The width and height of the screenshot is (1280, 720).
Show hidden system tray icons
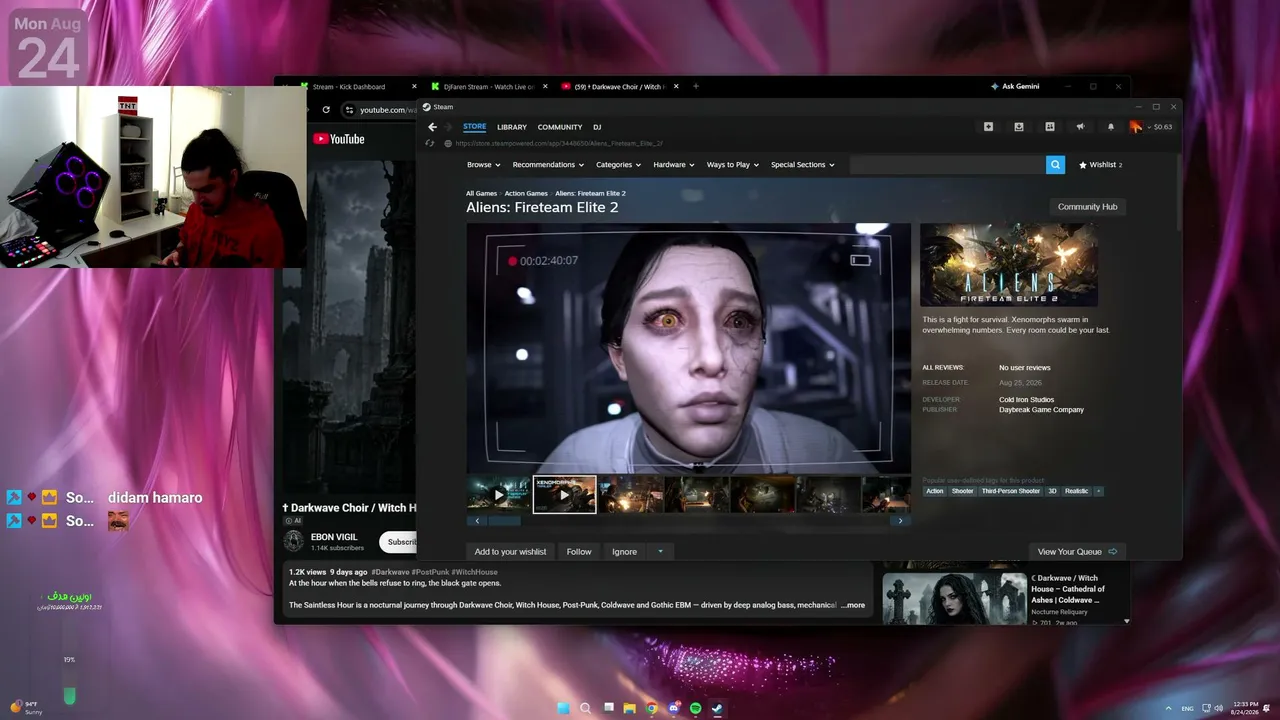tap(1168, 708)
